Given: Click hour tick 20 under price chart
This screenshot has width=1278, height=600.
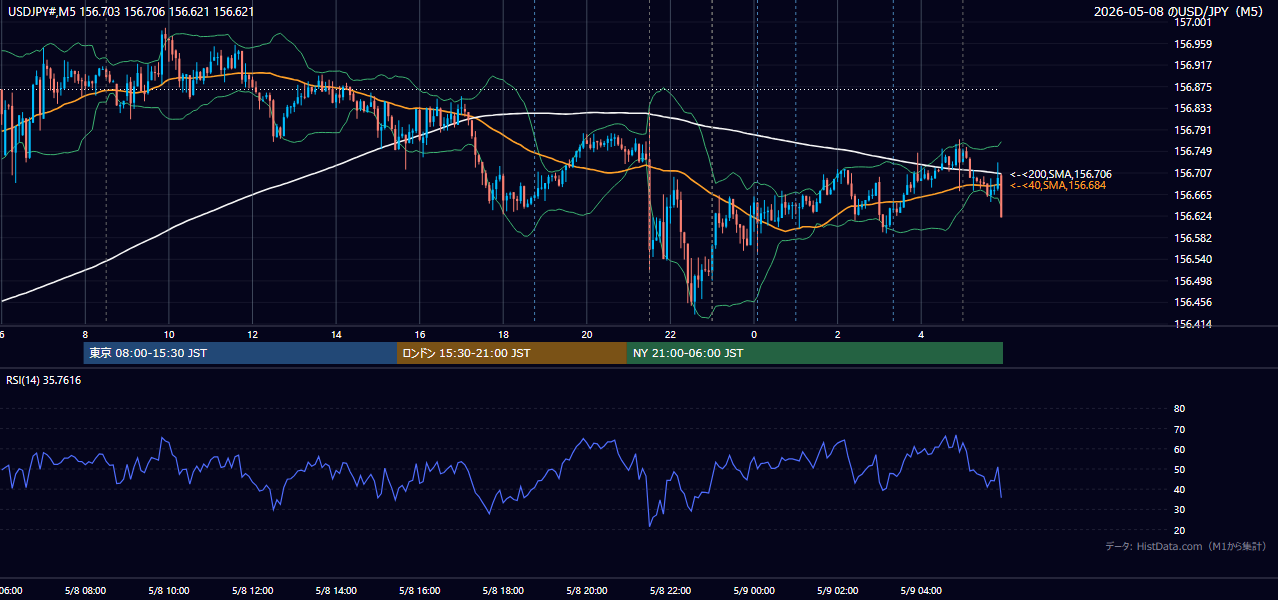Looking at the screenshot, I should pos(587,335).
